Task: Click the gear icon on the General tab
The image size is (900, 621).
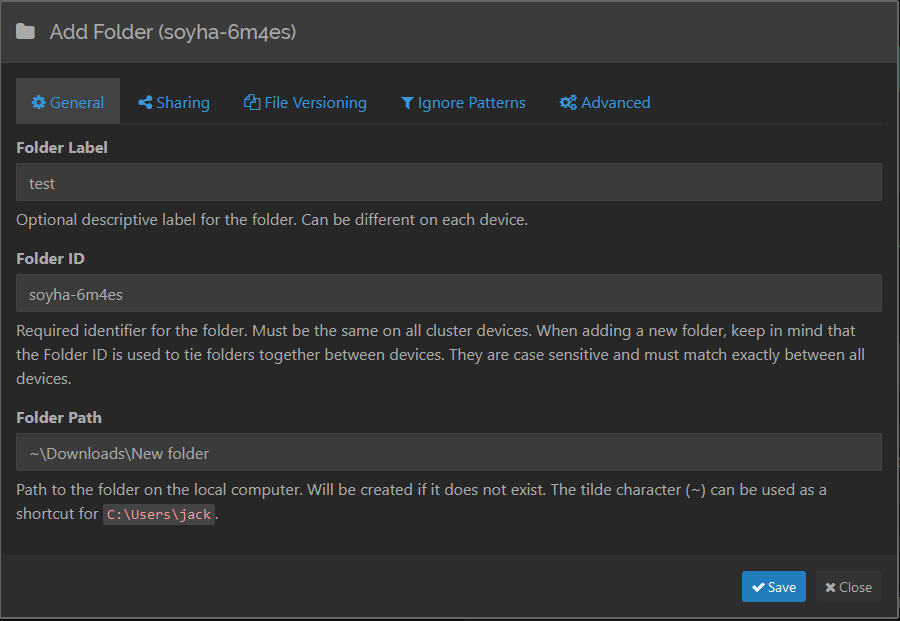Action: pyautogui.click(x=39, y=103)
